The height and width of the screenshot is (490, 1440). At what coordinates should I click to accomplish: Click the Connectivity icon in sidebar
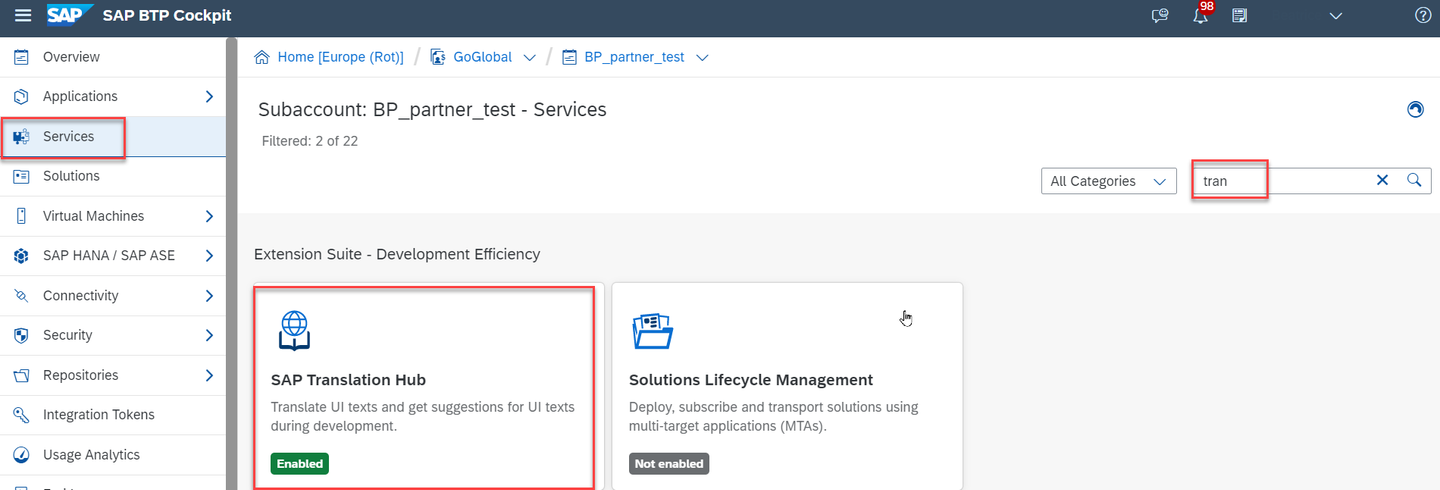click(x=21, y=296)
